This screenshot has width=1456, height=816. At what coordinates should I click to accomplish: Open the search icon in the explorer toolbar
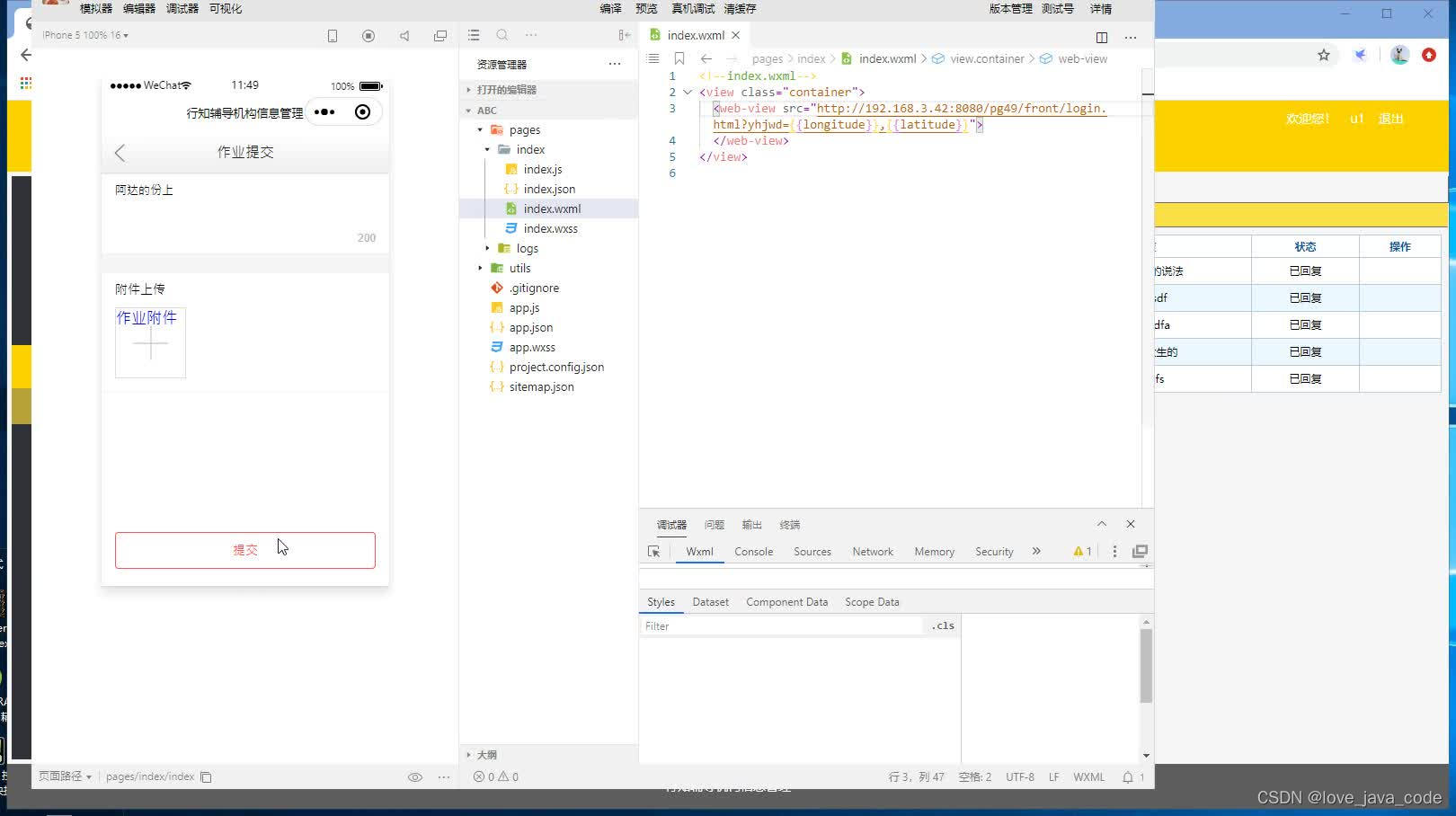click(x=502, y=35)
